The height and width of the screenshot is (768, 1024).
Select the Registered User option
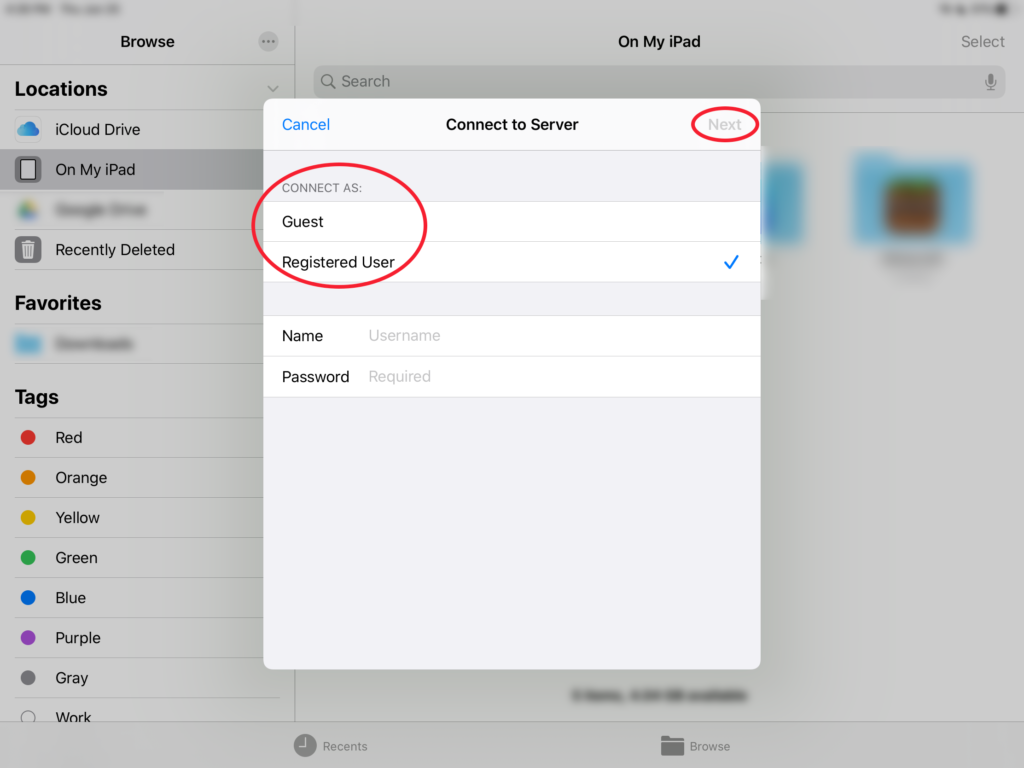pos(511,262)
